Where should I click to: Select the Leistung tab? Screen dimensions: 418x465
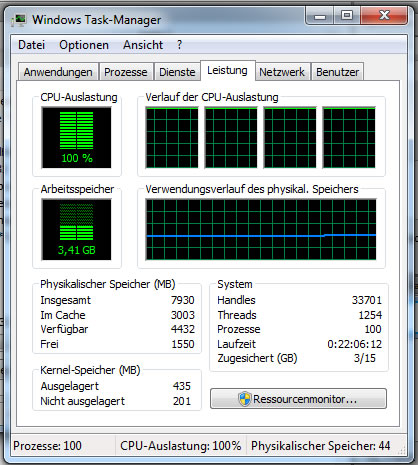tap(228, 70)
